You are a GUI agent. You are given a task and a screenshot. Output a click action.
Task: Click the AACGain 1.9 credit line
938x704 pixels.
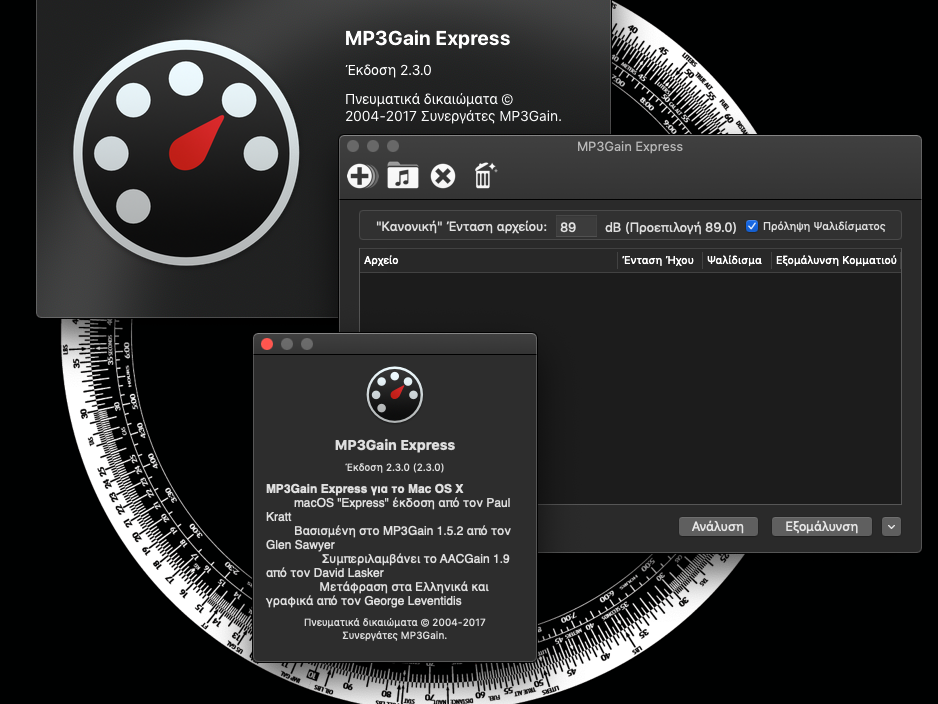(388, 566)
